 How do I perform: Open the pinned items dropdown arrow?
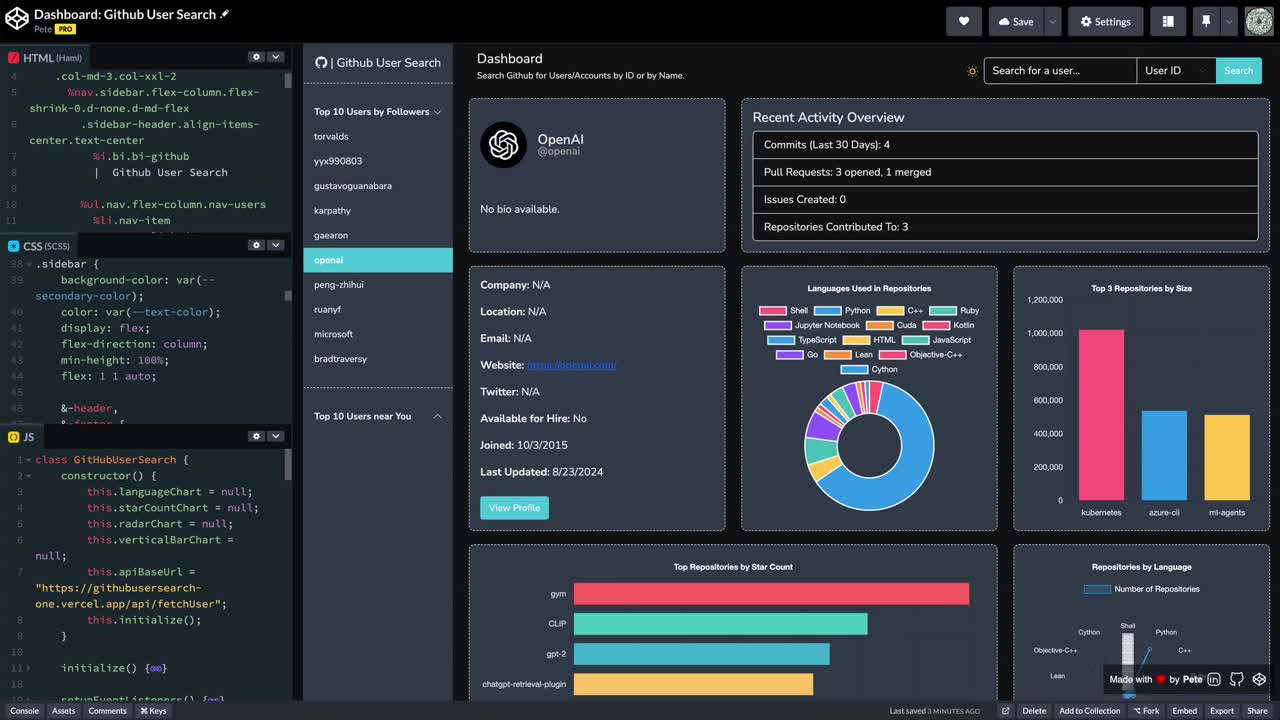[1229, 21]
